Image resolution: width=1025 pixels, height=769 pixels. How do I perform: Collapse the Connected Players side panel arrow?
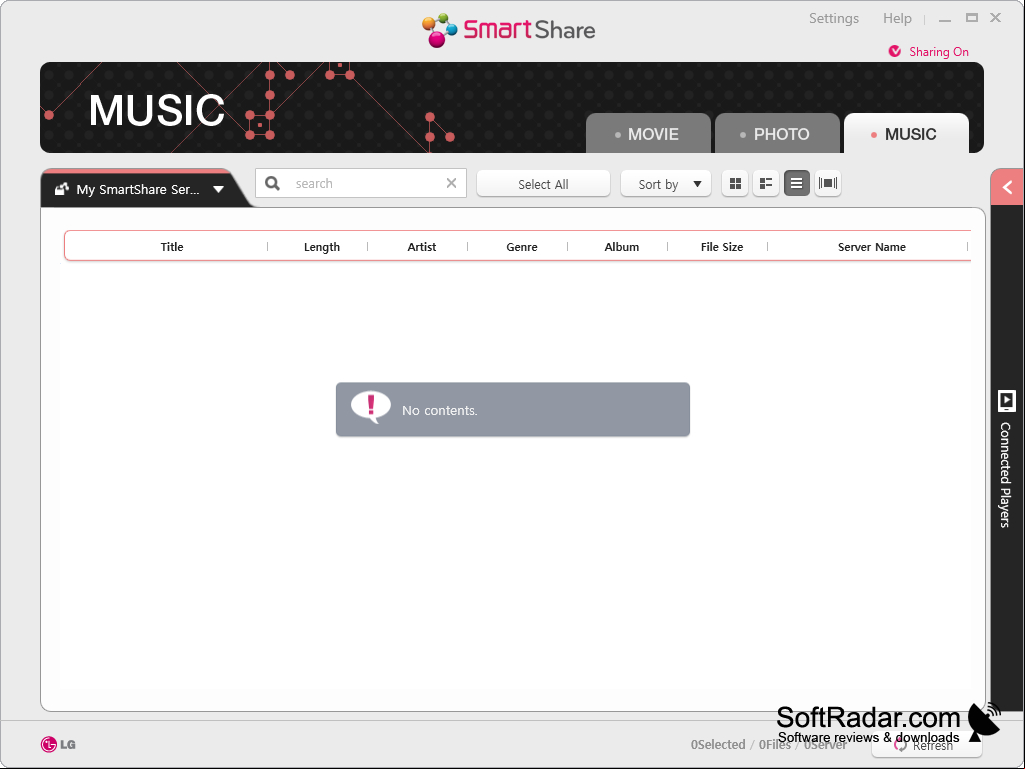click(x=1007, y=188)
